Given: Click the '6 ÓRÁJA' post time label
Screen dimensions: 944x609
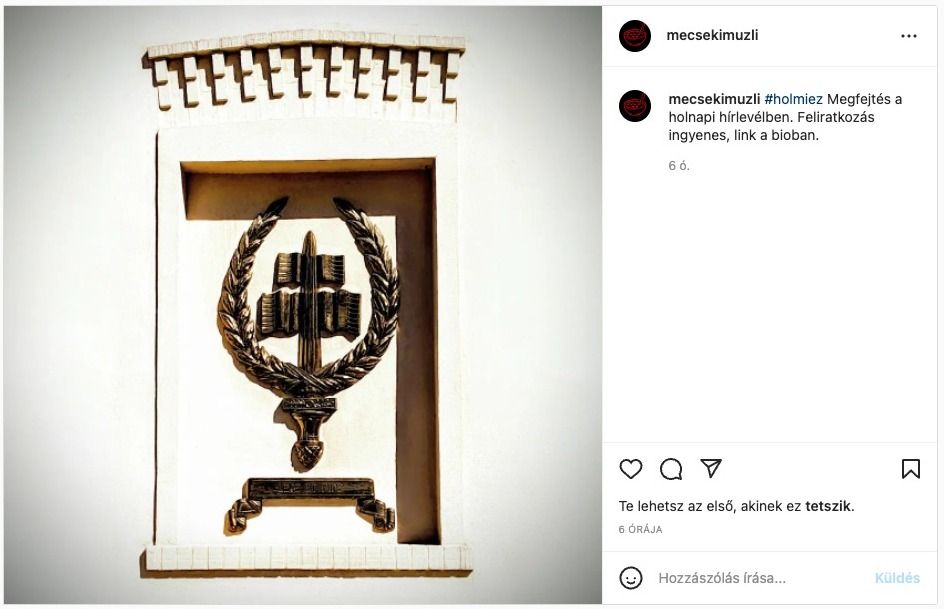Looking at the screenshot, I should pos(640,530).
